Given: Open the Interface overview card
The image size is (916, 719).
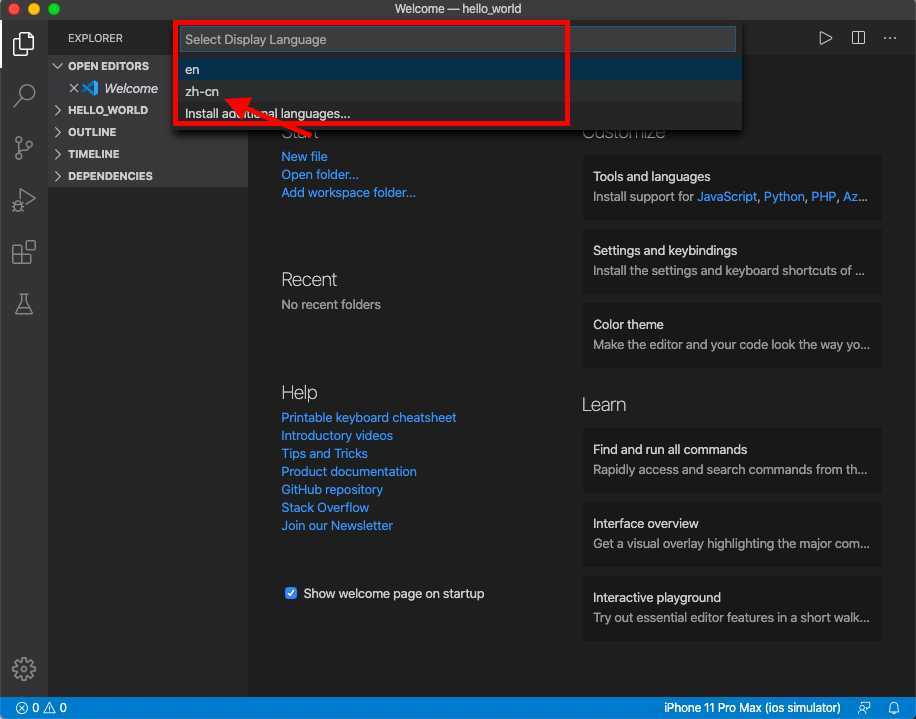Looking at the screenshot, I should (732, 534).
